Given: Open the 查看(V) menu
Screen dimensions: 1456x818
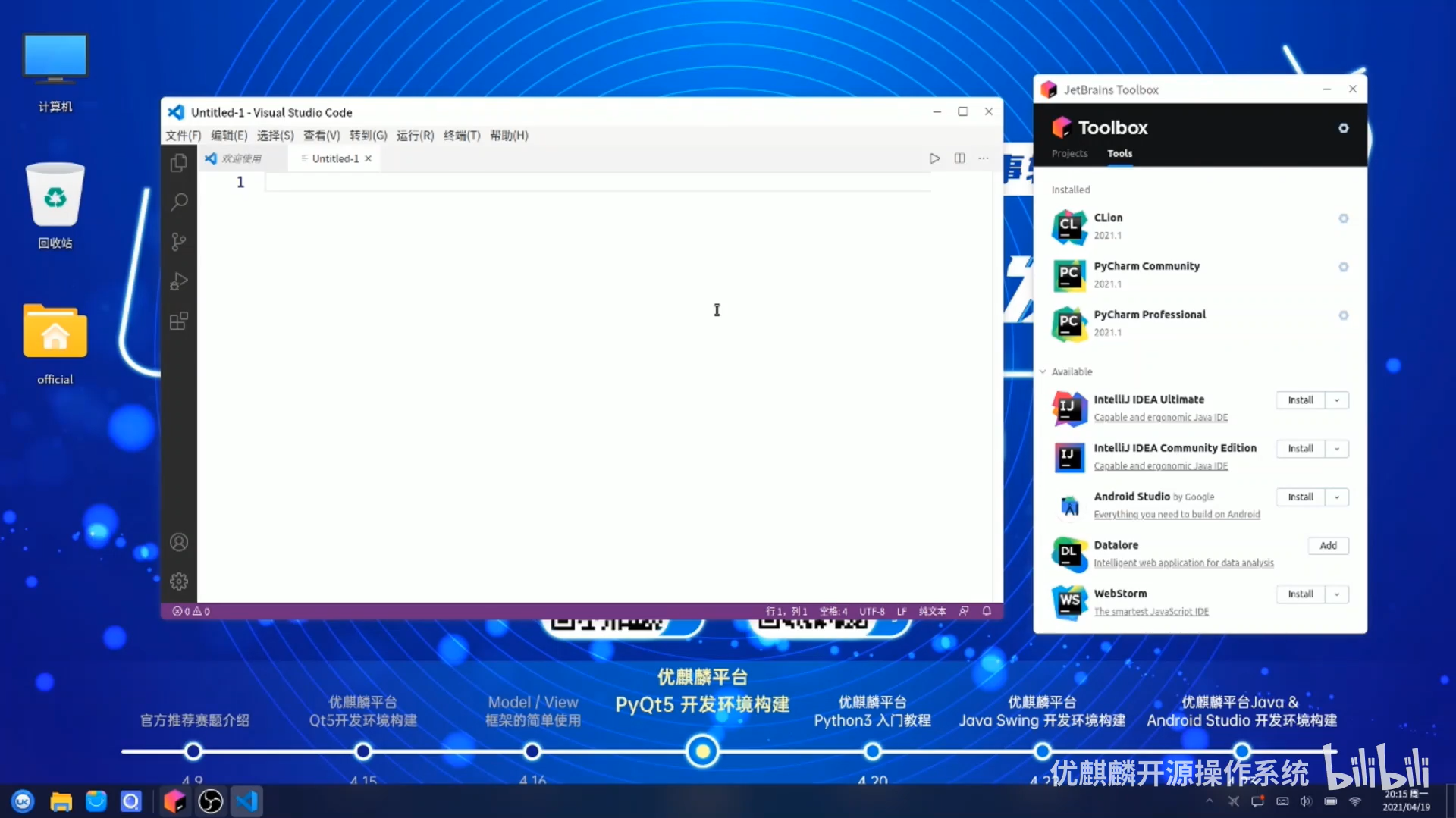Looking at the screenshot, I should pos(322,136).
